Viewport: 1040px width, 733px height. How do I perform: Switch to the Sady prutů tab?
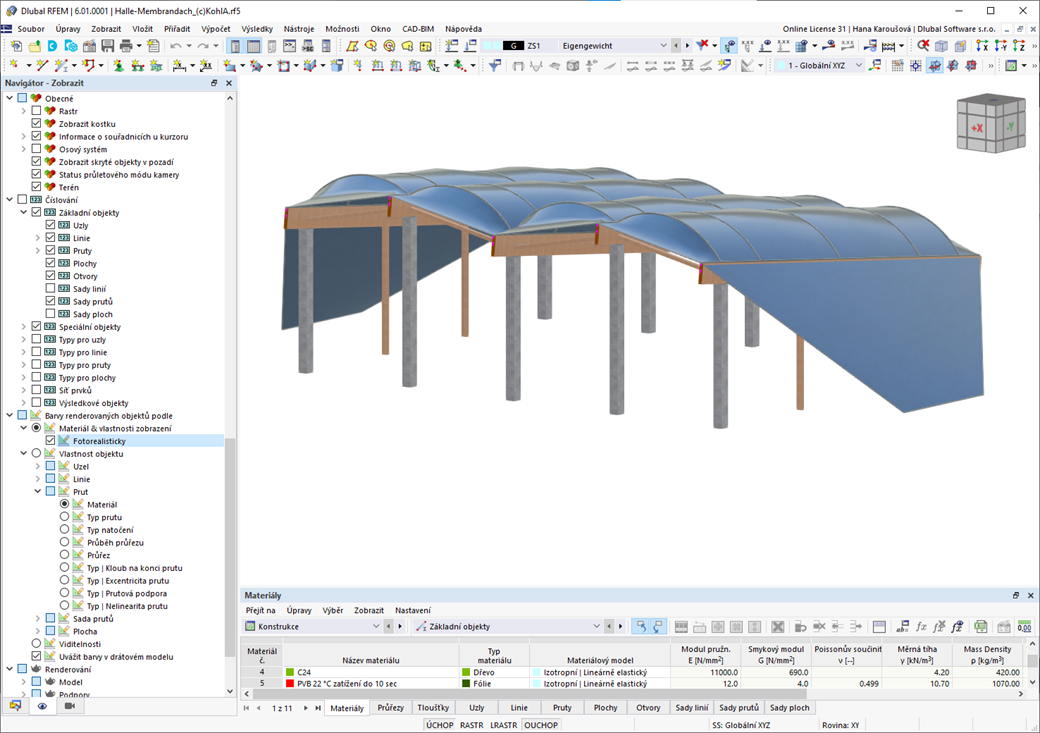(x=739, y=708)
